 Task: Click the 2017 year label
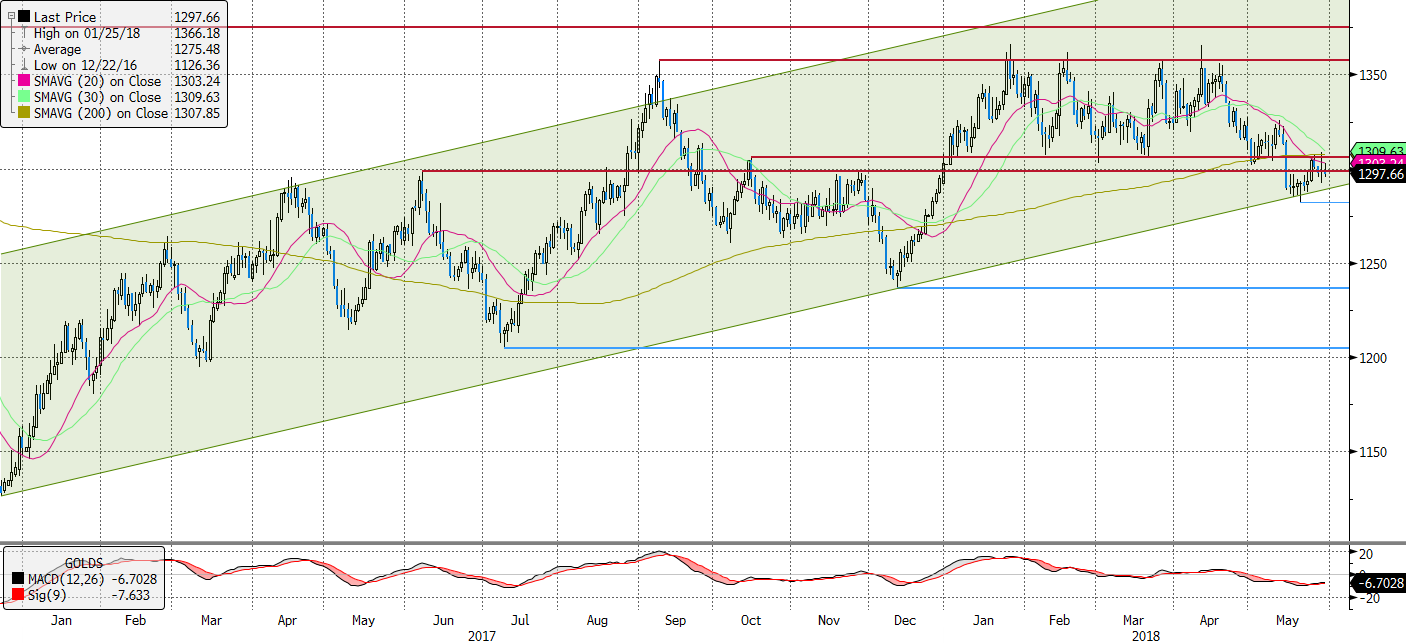[482, 635]
